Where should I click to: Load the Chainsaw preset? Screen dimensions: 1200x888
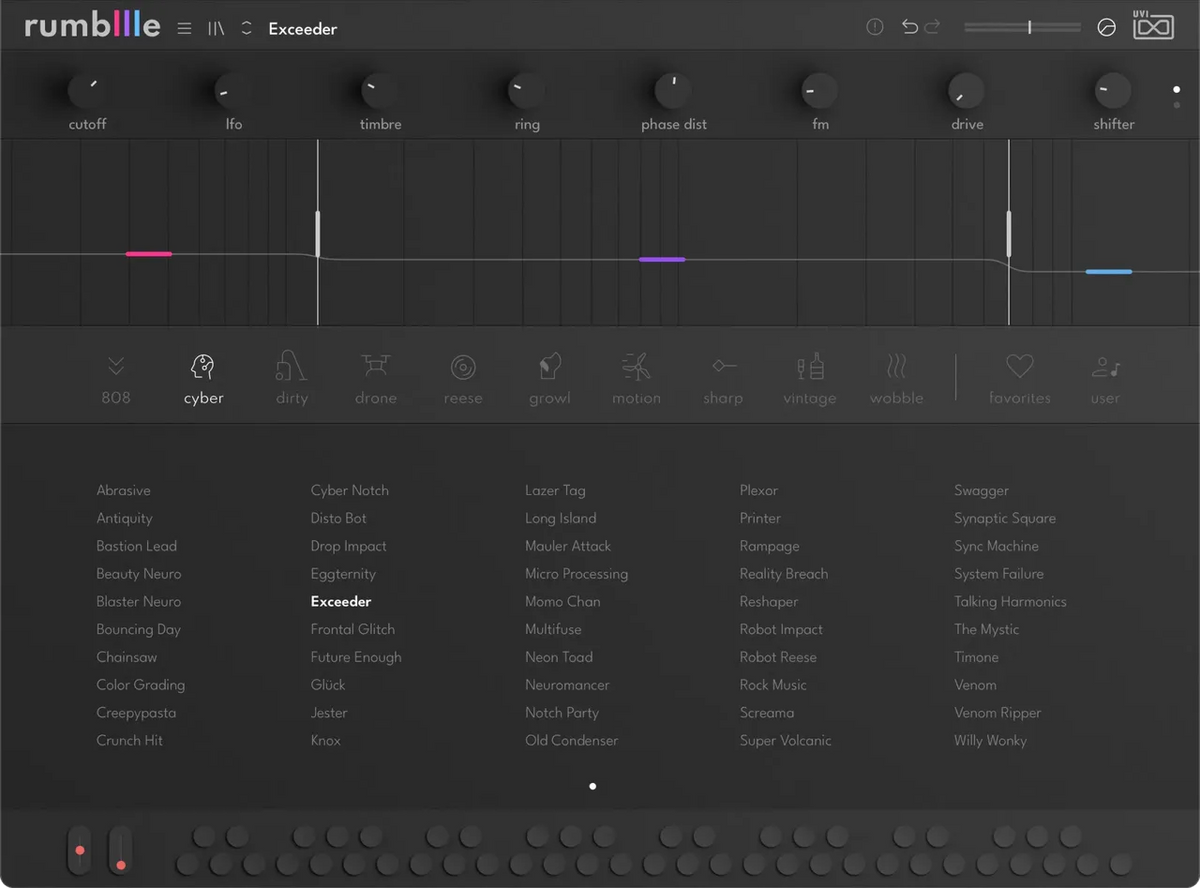[x=127, y=657]
